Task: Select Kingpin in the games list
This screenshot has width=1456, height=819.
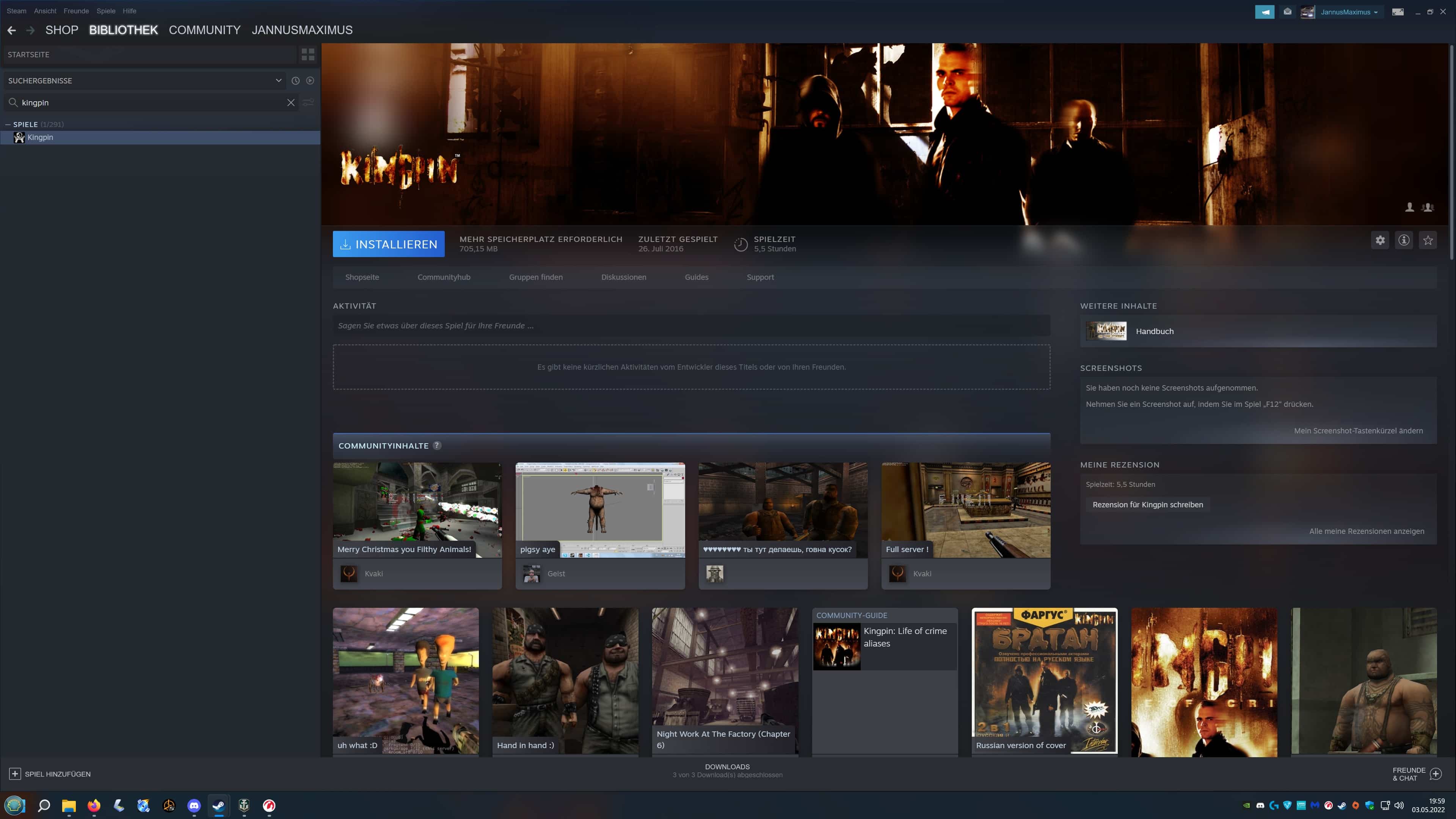Action: click(160, 137)
